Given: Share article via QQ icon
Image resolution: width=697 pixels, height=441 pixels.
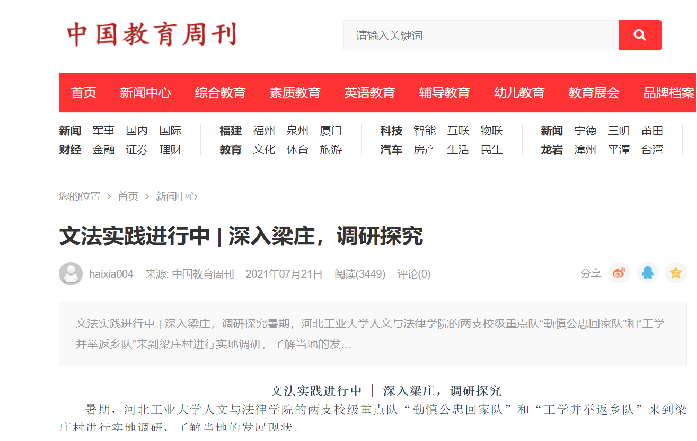Looking at the screenshot, I should (x=648, y=273).
